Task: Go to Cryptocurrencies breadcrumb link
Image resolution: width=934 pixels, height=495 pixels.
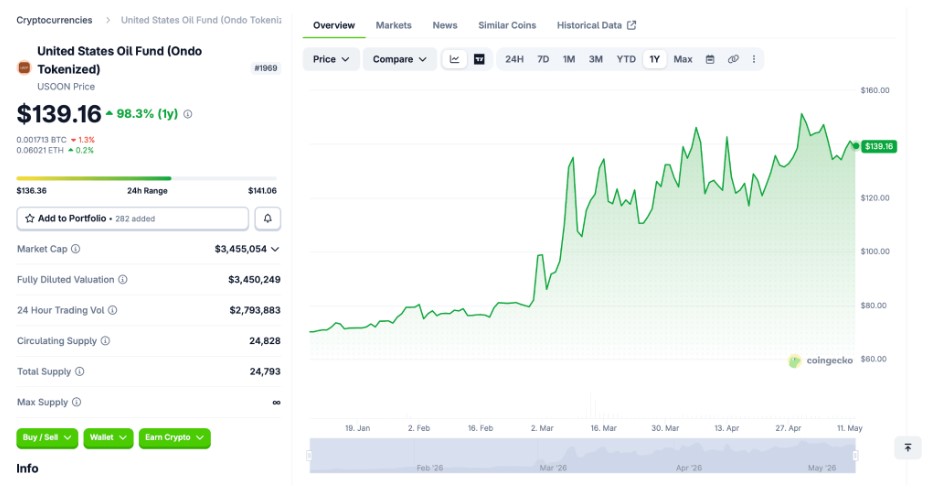Action: tap(54, 20)
